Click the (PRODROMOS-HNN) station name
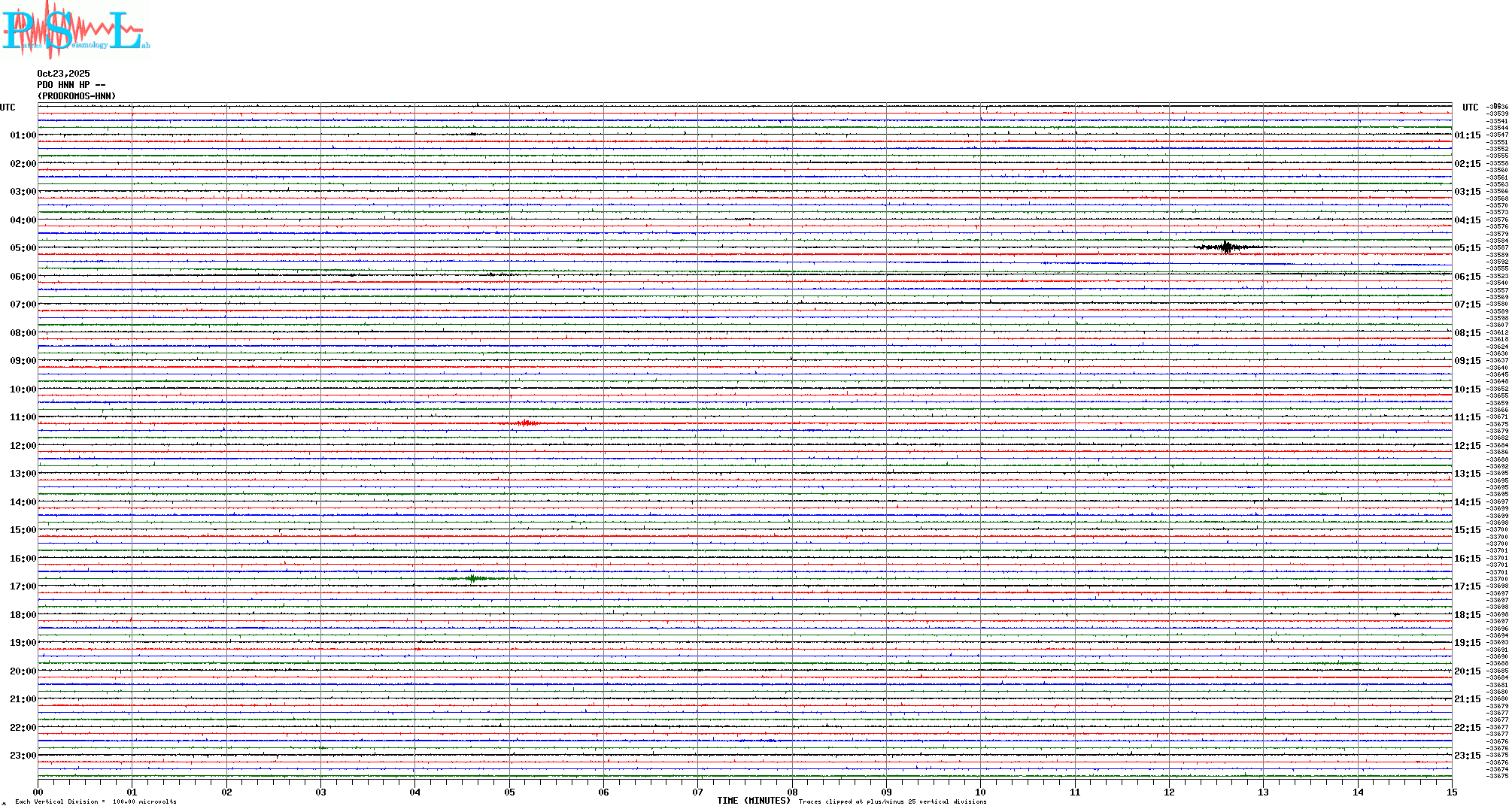Image resolution: width=1512 pixels, height=812 pixels. coord(77,96)
